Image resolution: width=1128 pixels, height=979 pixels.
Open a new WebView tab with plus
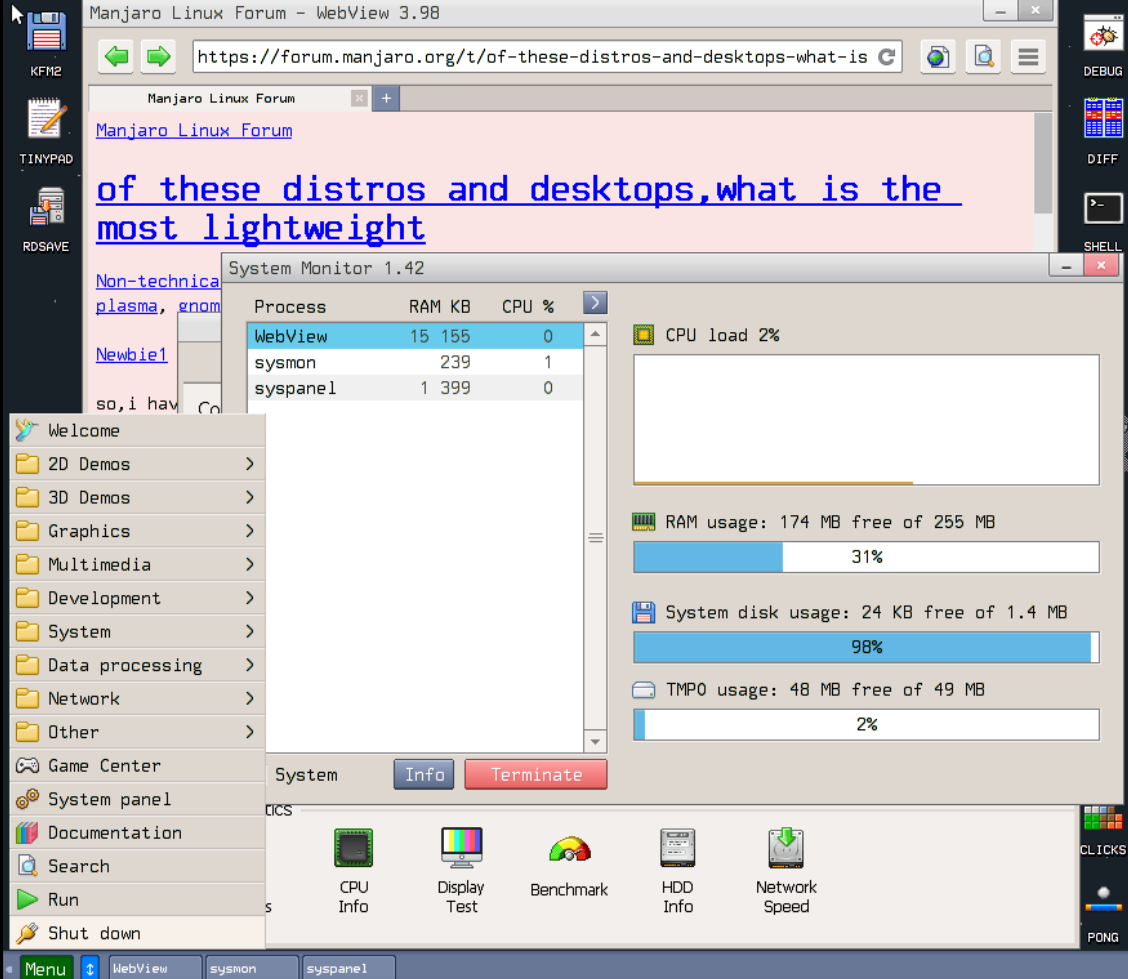[386, 99]
